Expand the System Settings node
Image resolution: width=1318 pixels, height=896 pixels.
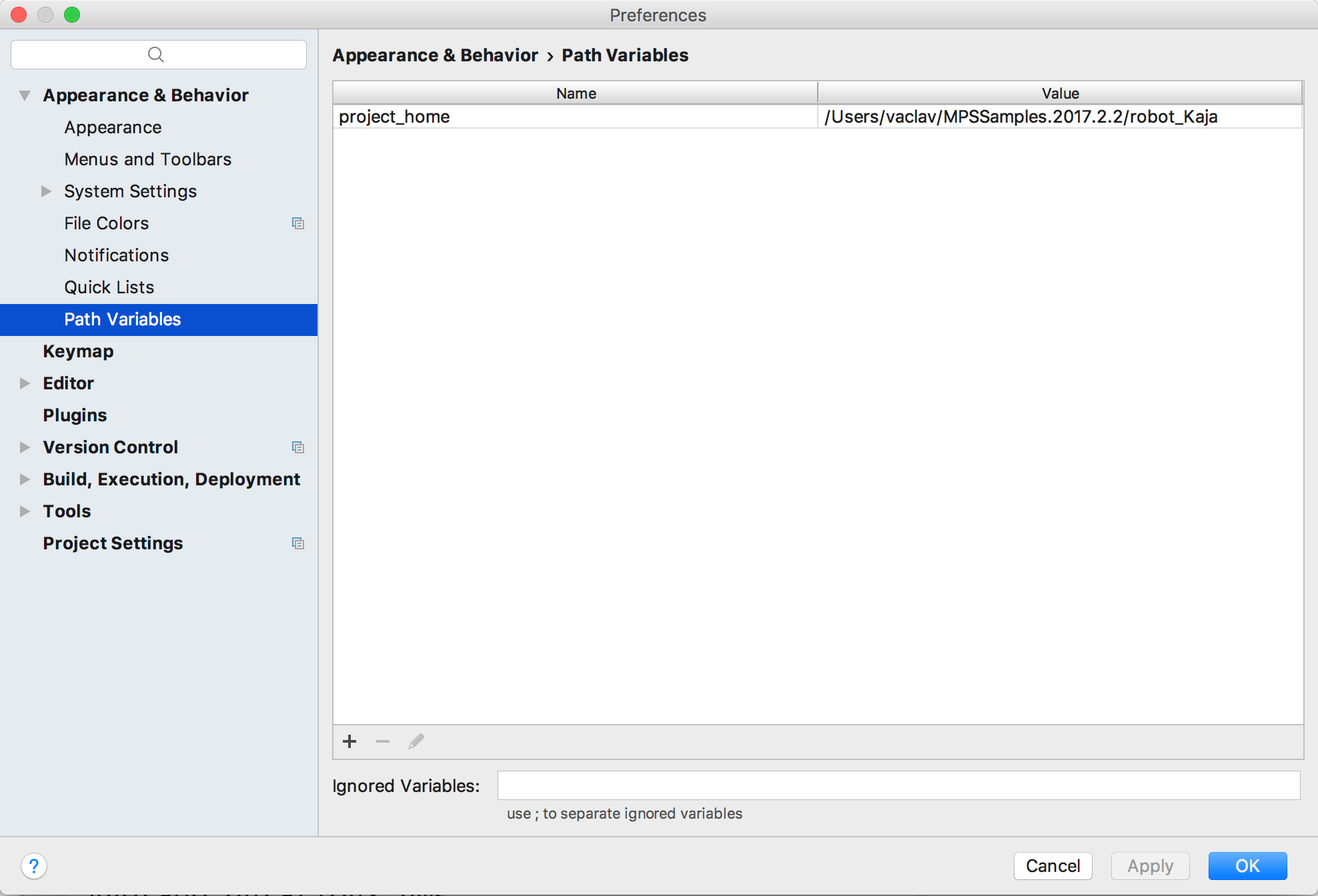(46, 191)
